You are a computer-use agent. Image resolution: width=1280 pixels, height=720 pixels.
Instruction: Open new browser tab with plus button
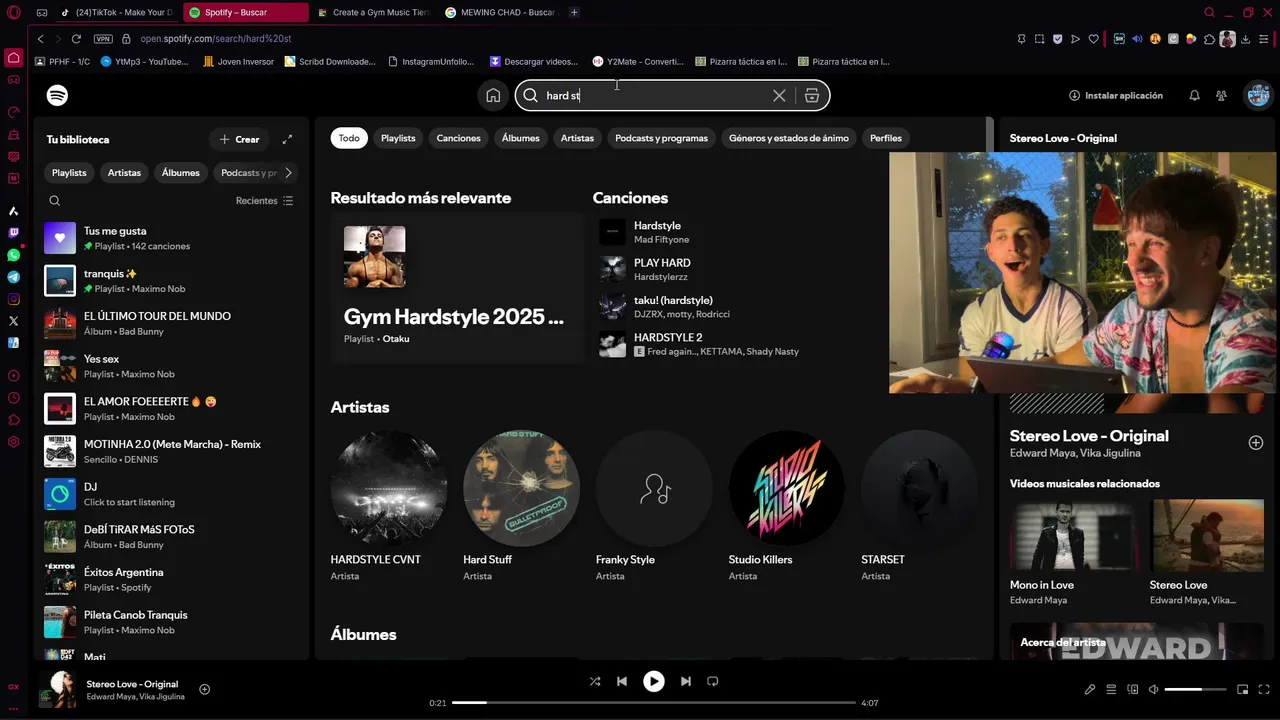574,12
